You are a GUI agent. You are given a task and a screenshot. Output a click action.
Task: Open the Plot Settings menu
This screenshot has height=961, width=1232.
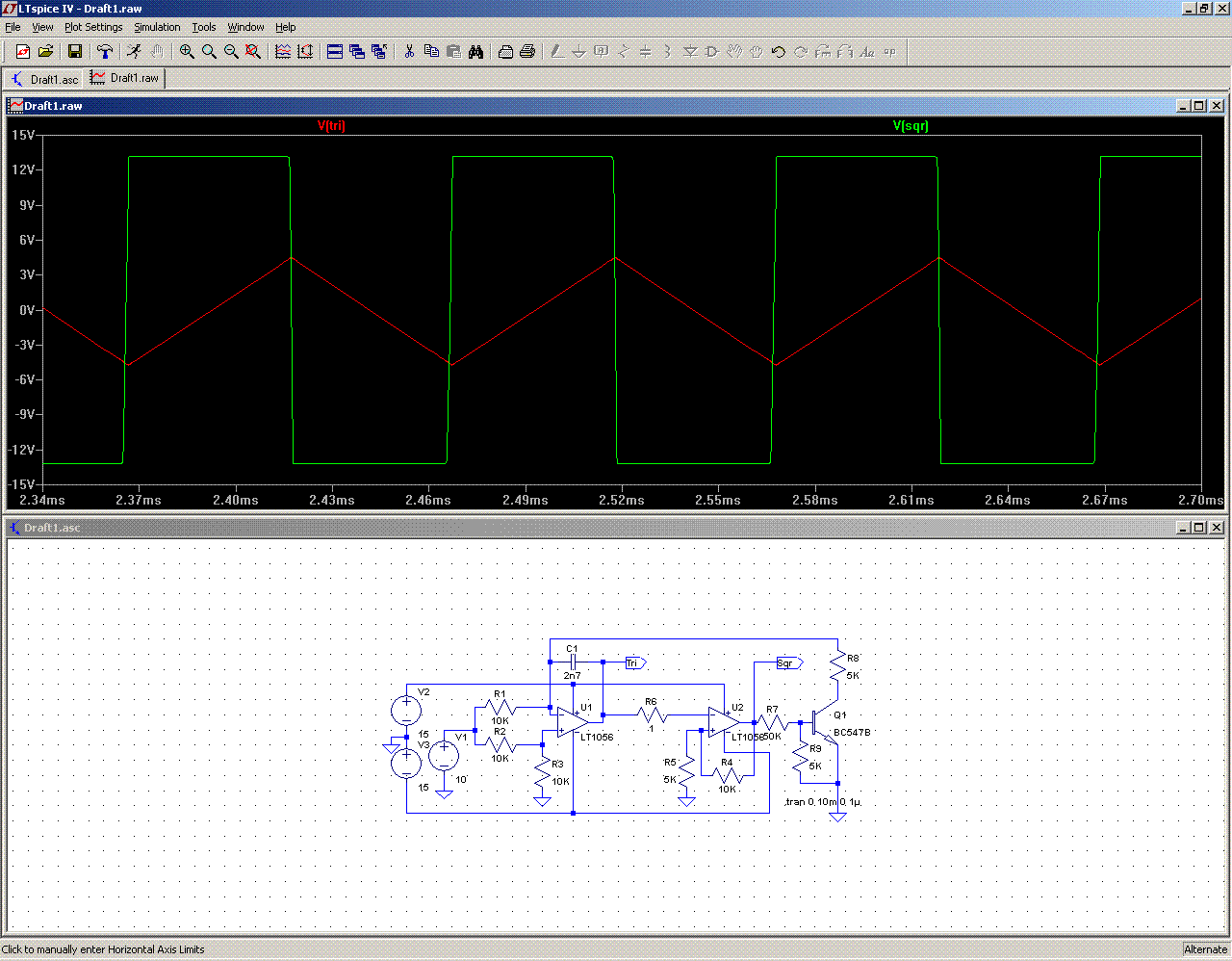click(x=93, y=27)
